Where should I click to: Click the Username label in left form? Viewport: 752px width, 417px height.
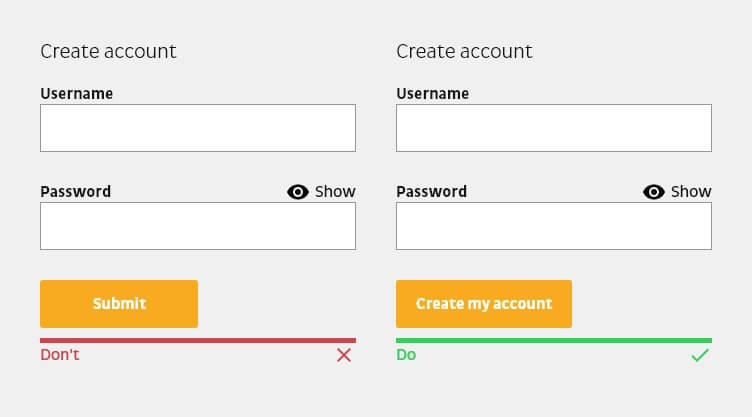(x=77, y=94)
